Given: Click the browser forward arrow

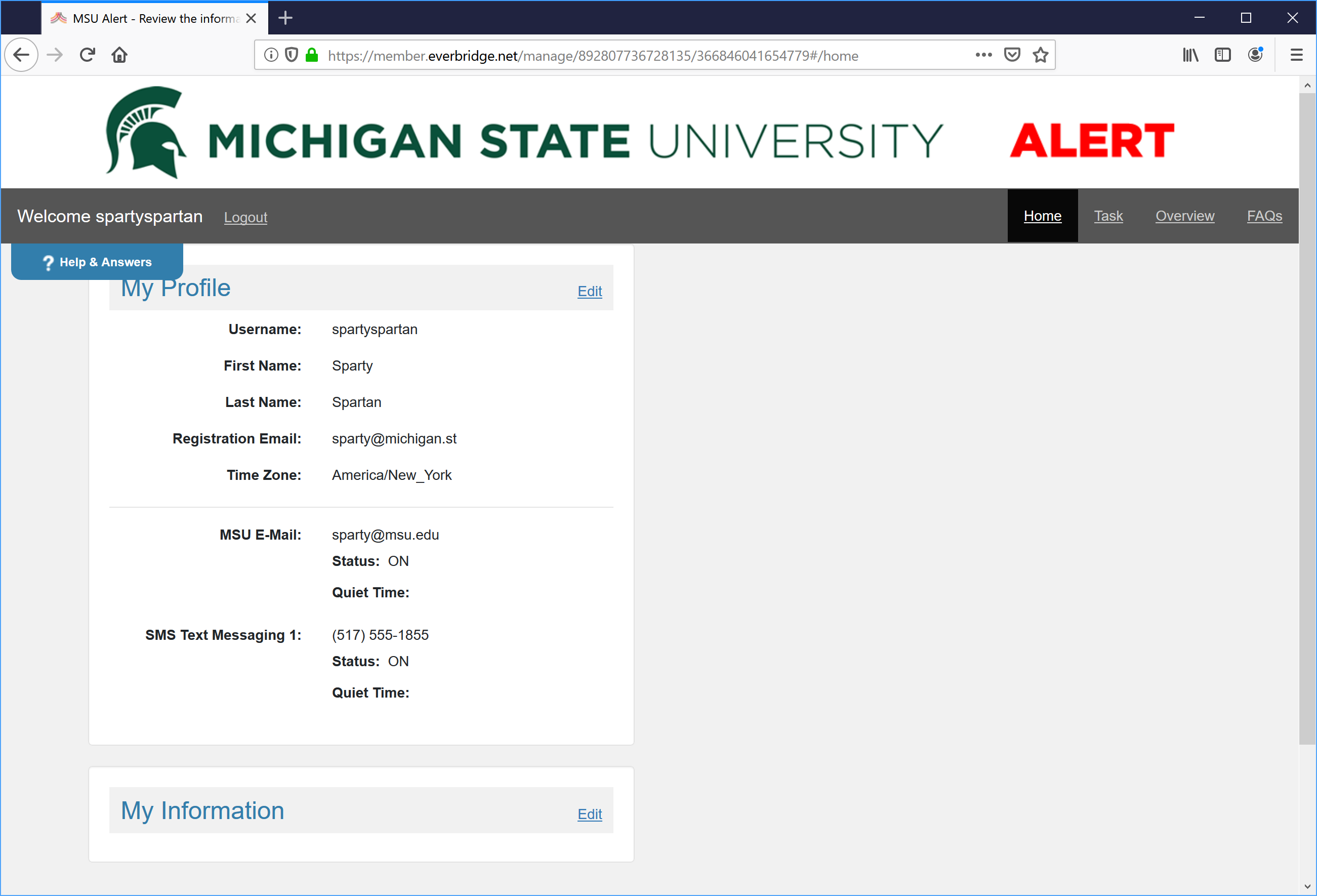Looking at the screenshot, I should coord(54,55).
